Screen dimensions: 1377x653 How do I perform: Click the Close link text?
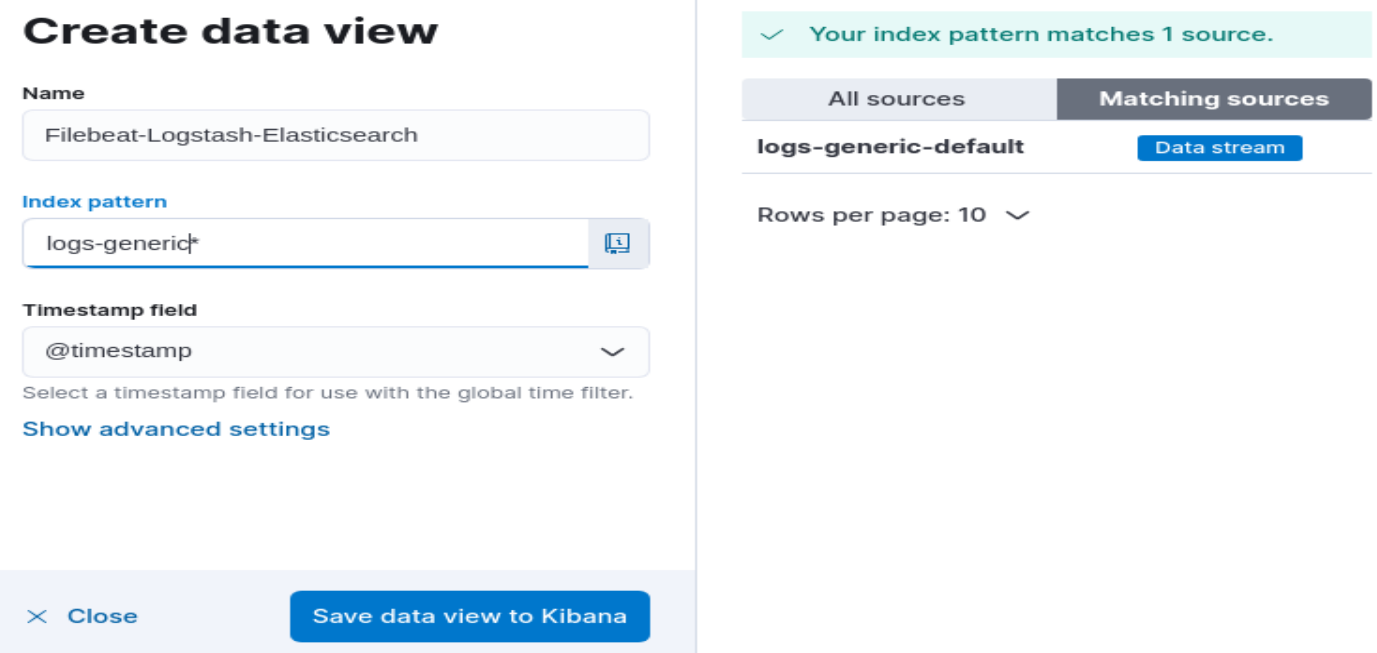[102, 616]
